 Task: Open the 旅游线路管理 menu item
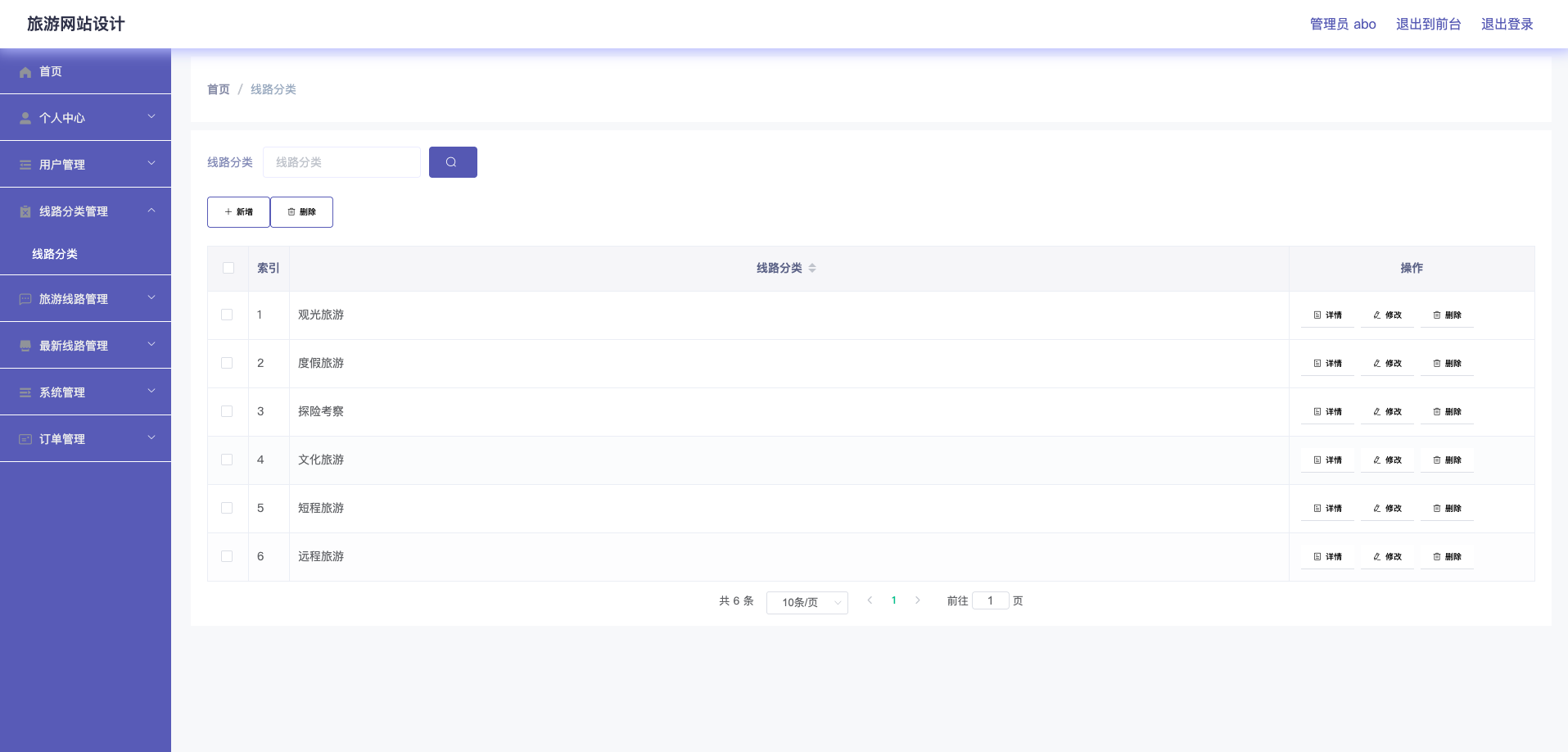coord(85,299)
